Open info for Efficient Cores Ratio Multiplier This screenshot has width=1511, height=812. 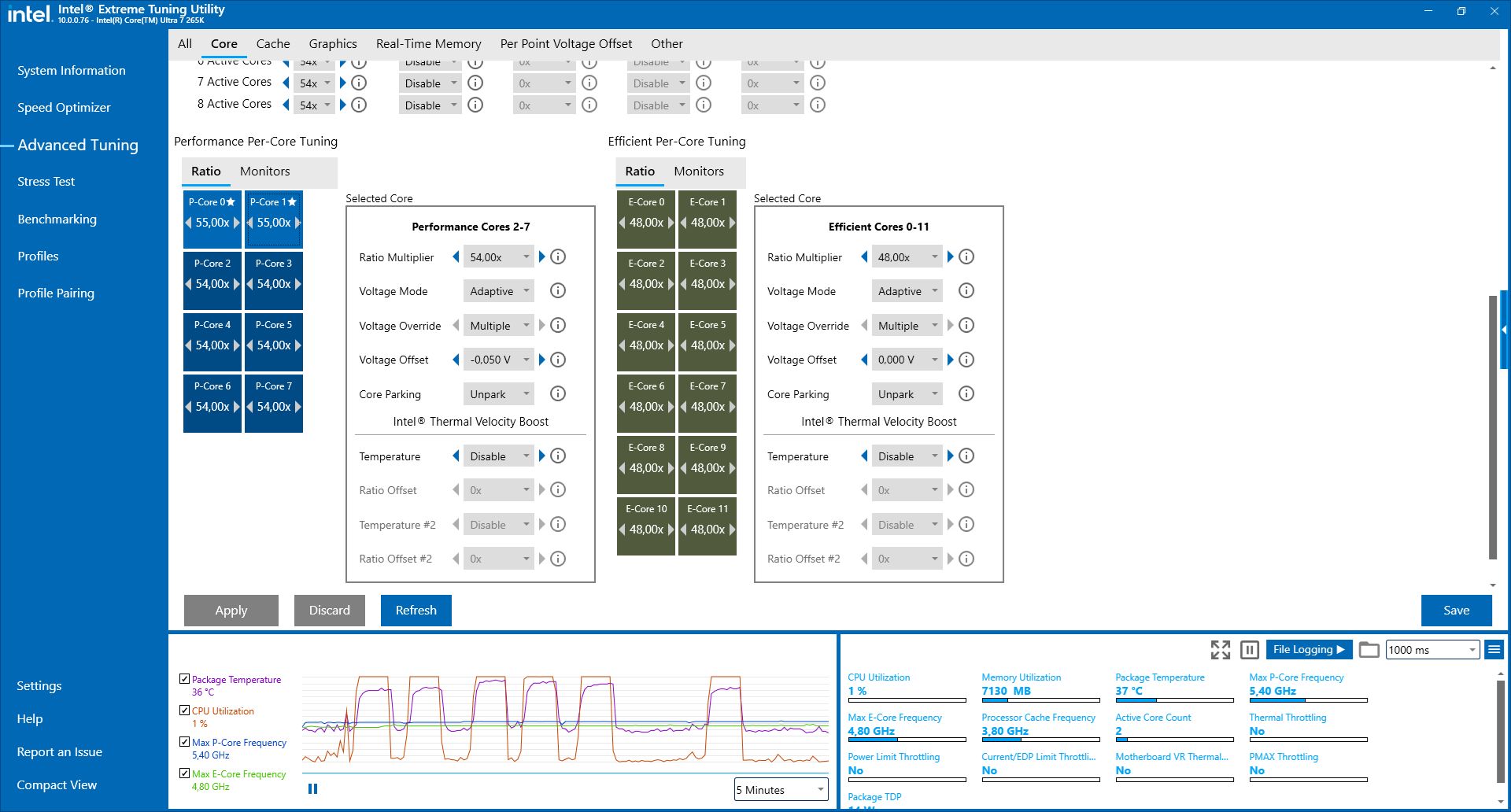click(966, 257)
